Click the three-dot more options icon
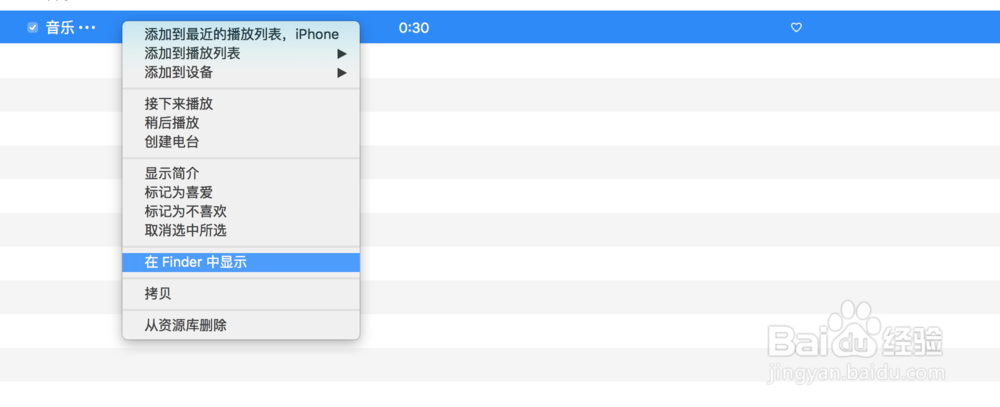Viewport: 1000px width, 407px height. tap(87, 28)
